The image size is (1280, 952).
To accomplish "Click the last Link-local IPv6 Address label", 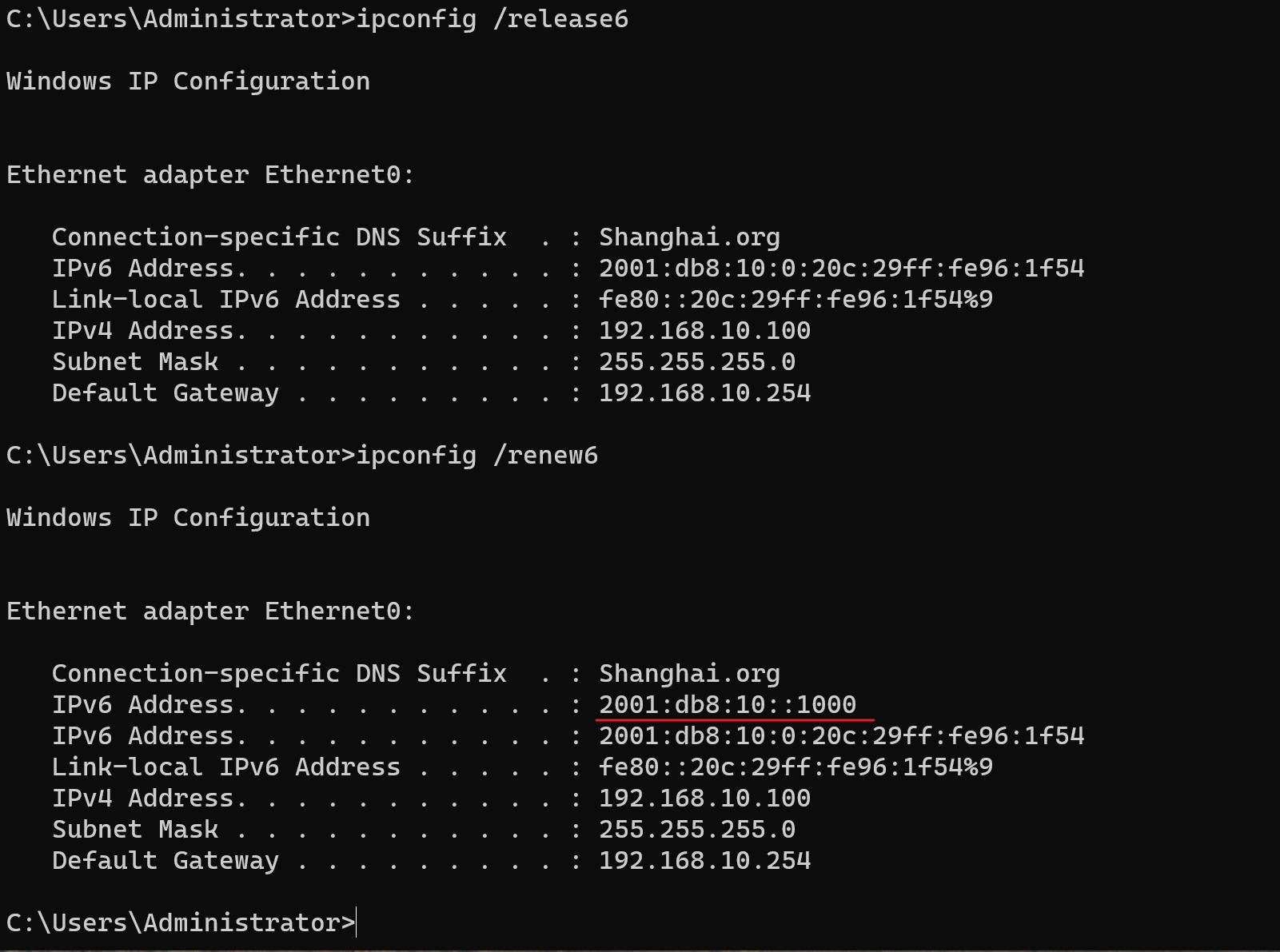I will coord(226,767).
